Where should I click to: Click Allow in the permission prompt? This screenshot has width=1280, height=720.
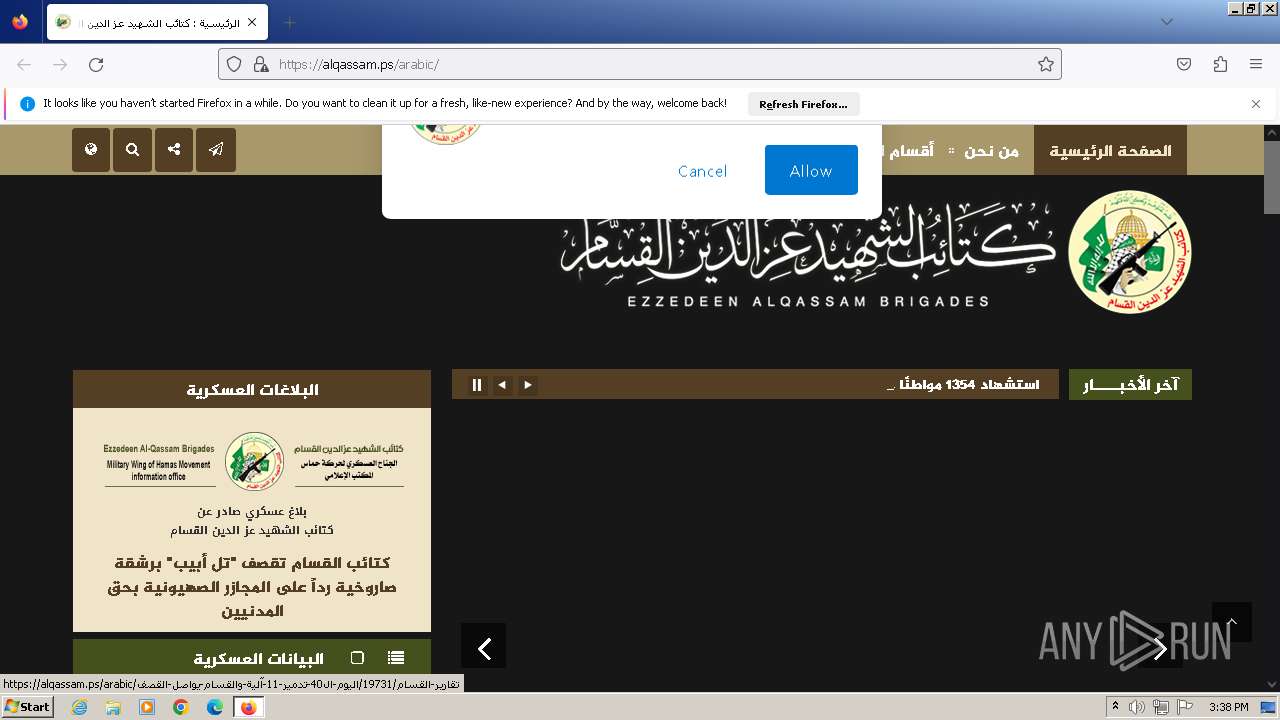coord(811,170)
